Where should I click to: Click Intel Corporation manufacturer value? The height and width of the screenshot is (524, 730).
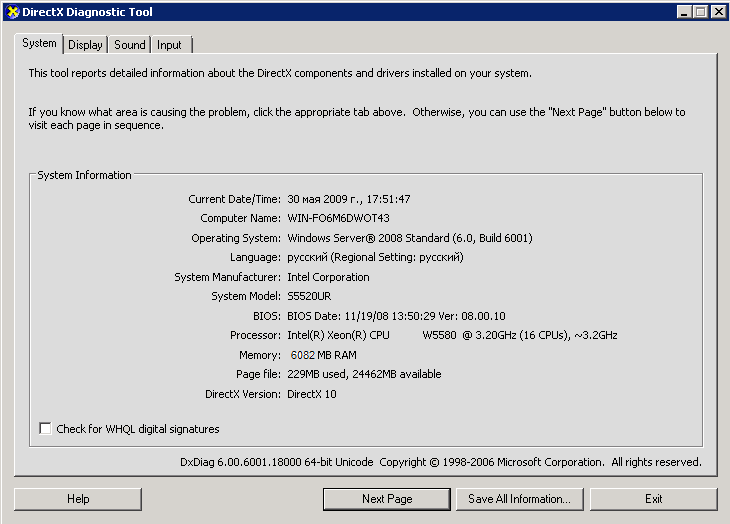[328, 277]
